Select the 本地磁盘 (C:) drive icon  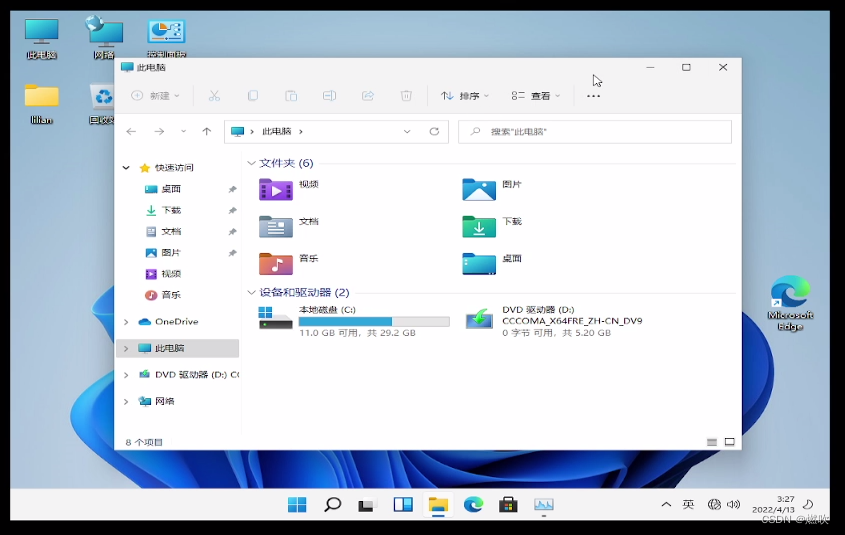click(275, 318)
